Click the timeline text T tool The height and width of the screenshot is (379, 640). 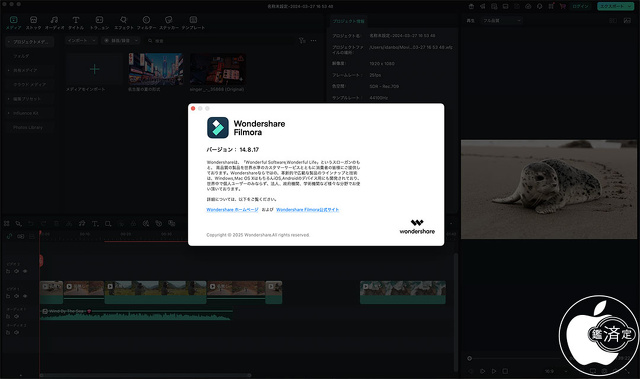pos(95,224)
